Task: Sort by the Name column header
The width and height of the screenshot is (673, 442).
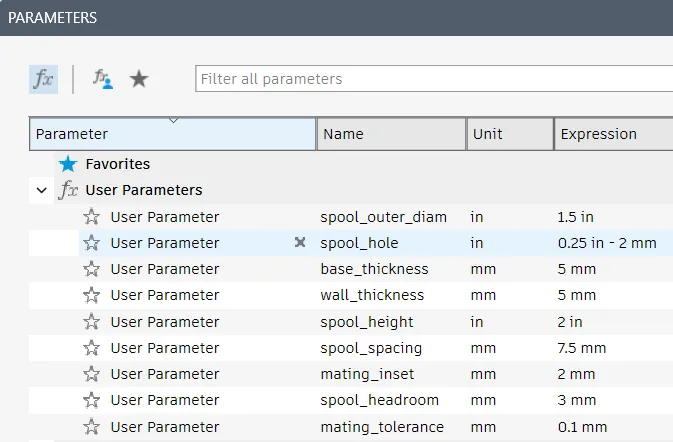Action: coord(391,134)
